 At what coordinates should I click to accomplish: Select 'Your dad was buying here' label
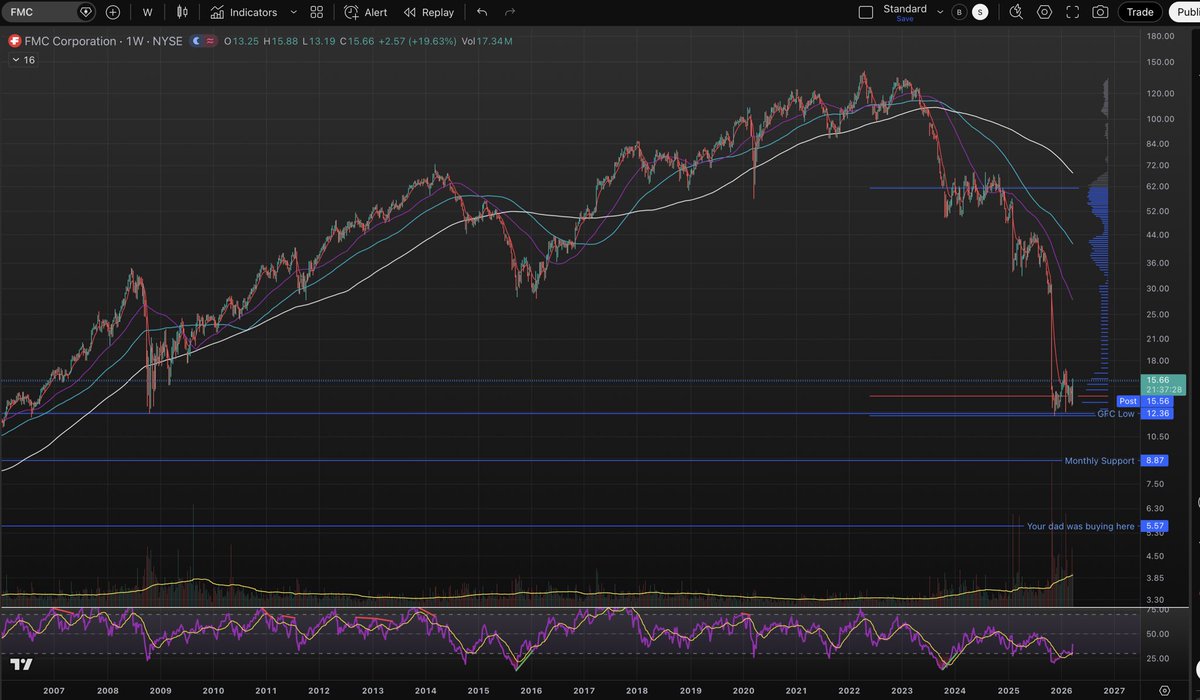click(x=1081, y=526)
